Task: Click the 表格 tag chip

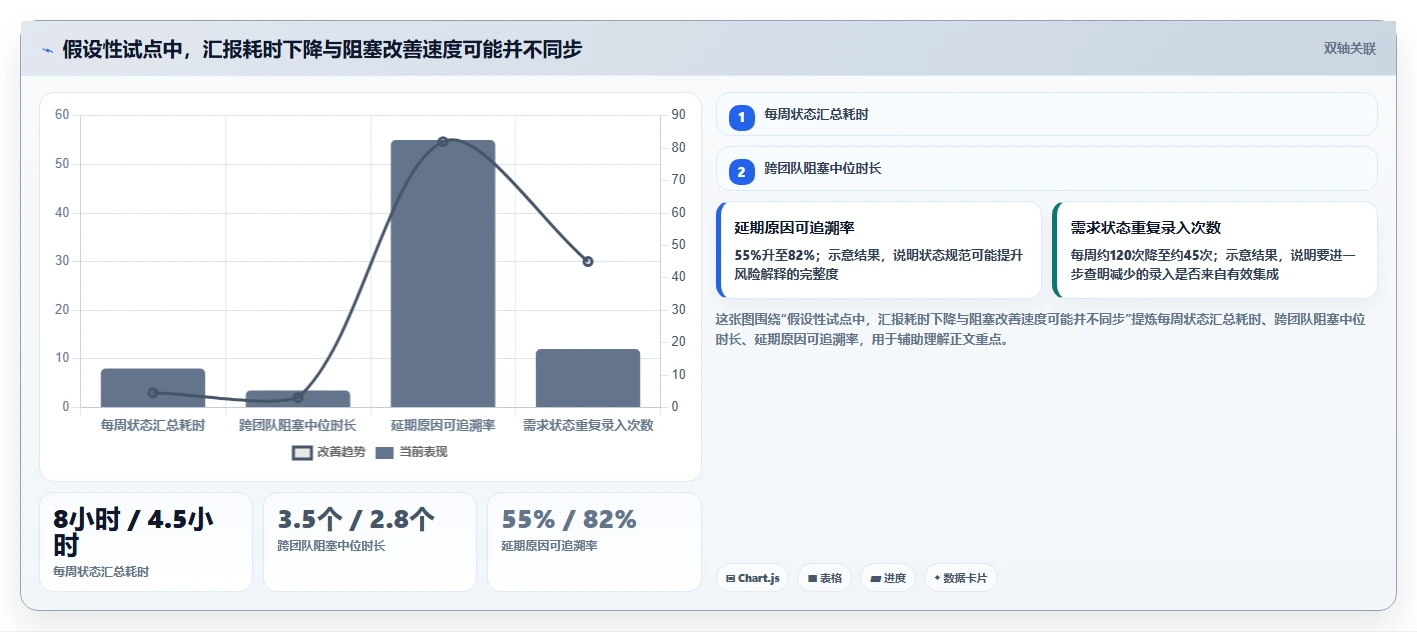Action: point(824,578)
